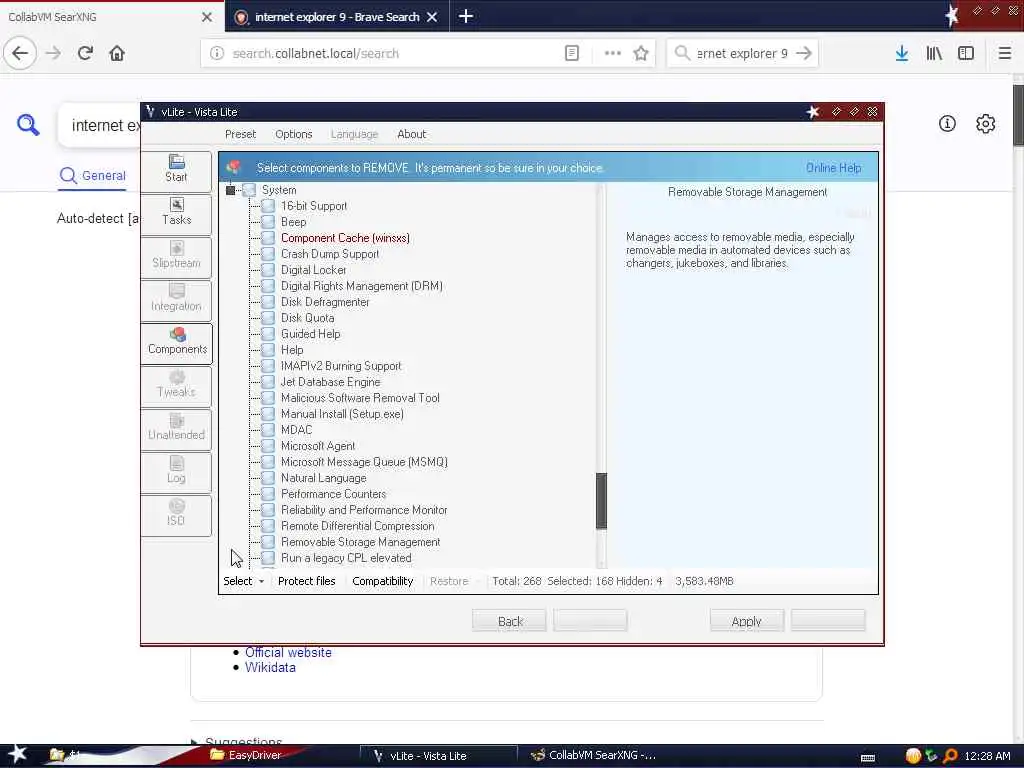1024x768 pixels.
Task: Check the 16-bit Support component
Action: pyautogui.click(x=268, y=206)
